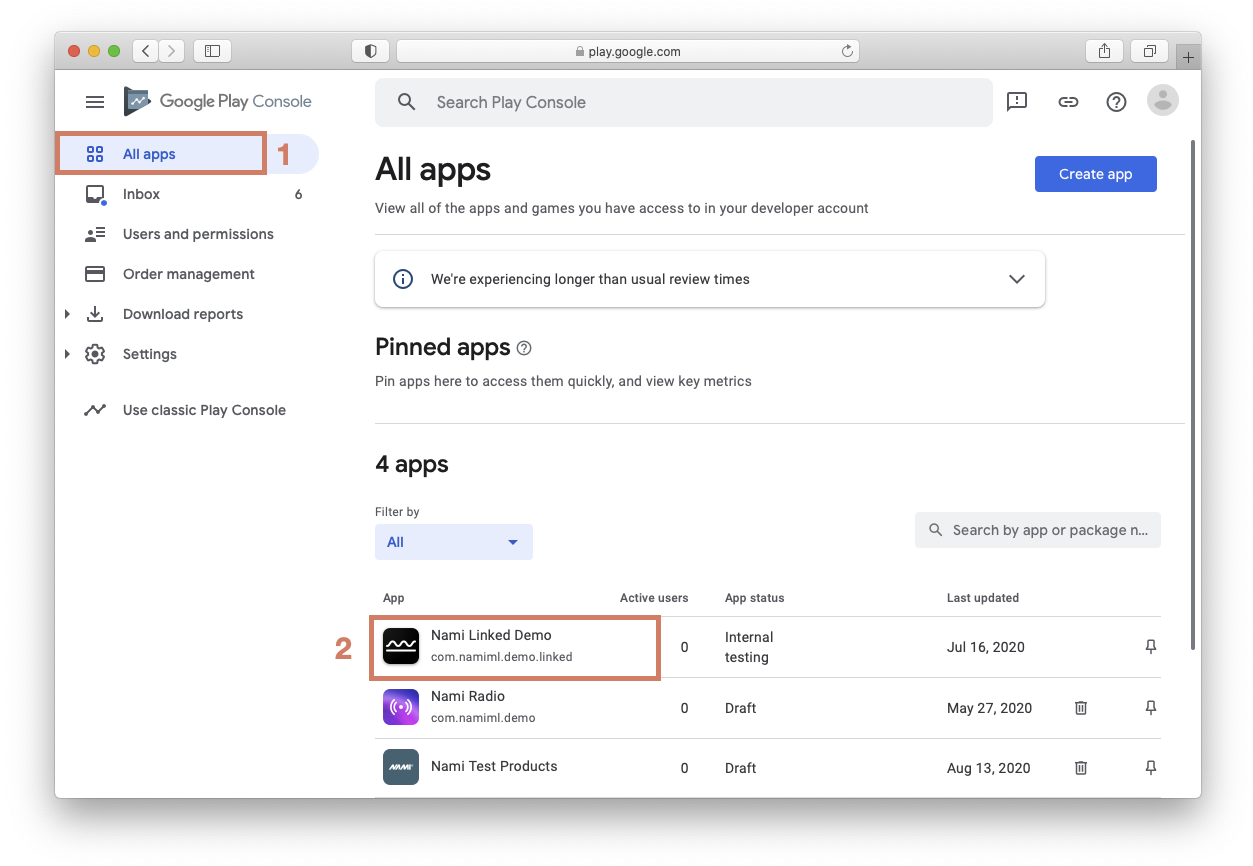The width and height of the screenshot is (1253, 866).
Task: Click the page's vertical scrollbar
Action: pos(1192,395)
